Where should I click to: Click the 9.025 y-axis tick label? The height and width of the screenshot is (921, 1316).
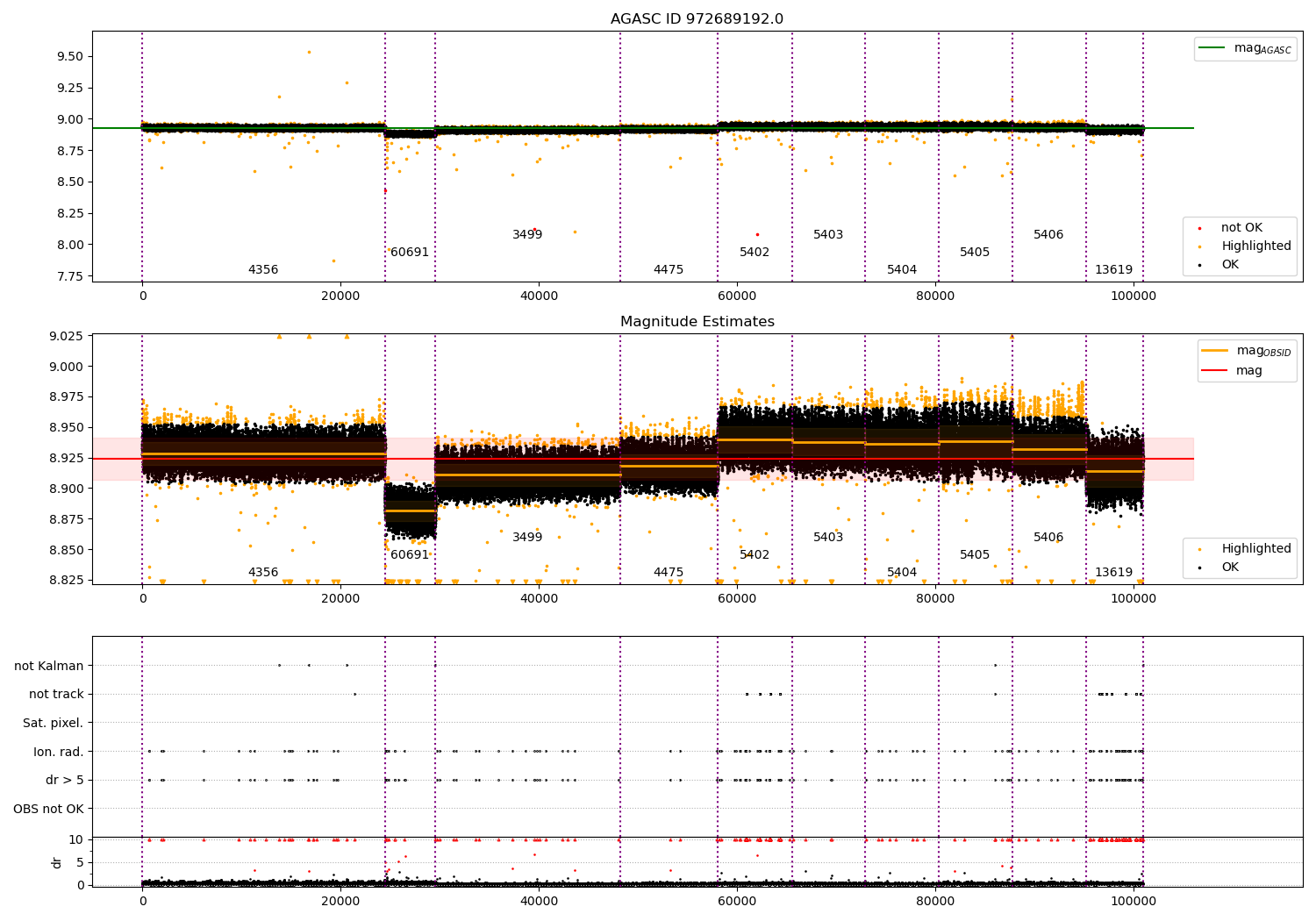[x=66, y=336]
